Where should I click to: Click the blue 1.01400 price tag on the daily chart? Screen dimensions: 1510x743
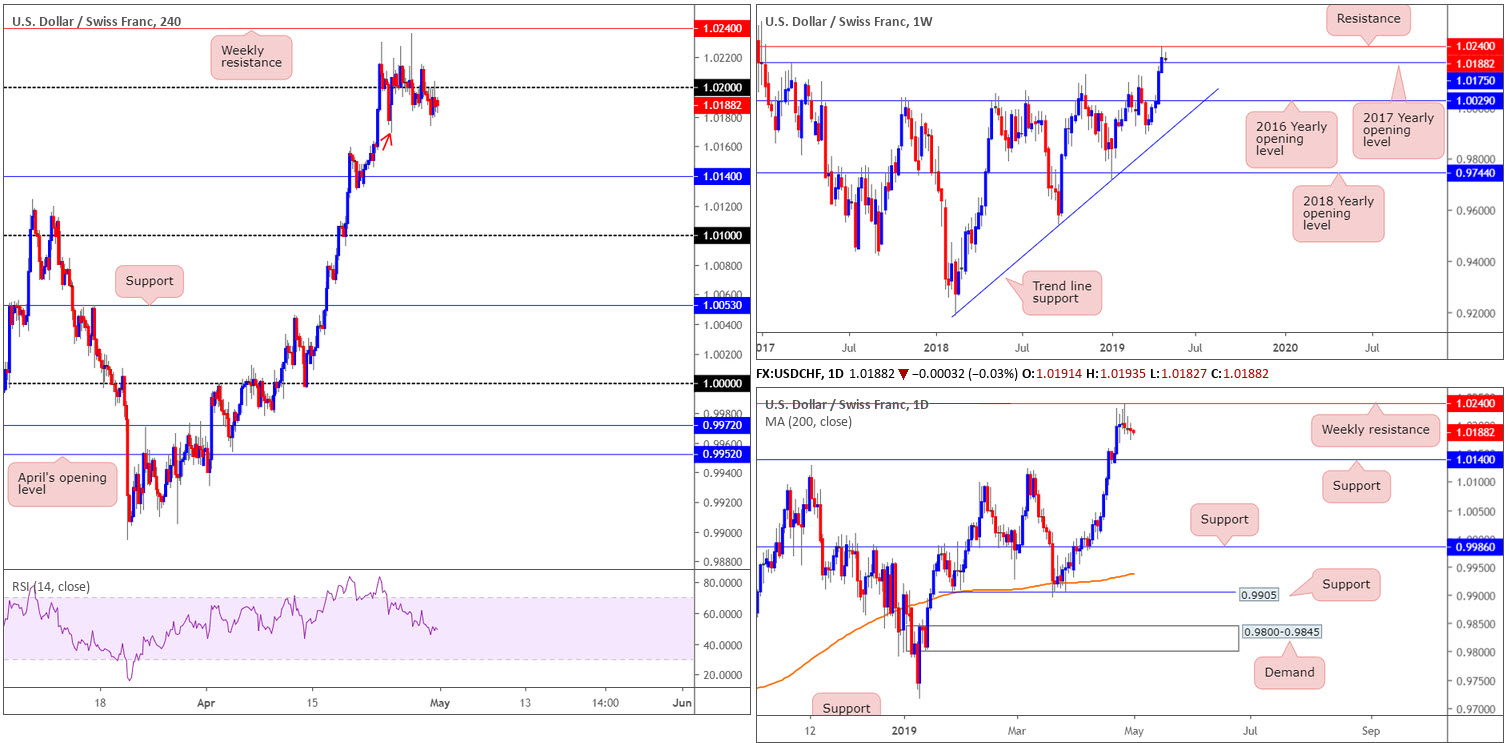pos(1477,460)
